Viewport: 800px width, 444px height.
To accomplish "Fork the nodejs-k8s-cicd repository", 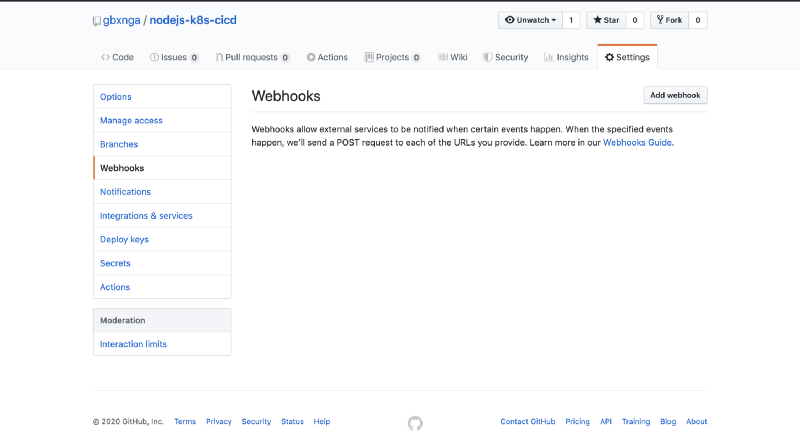I will (668, 20).
